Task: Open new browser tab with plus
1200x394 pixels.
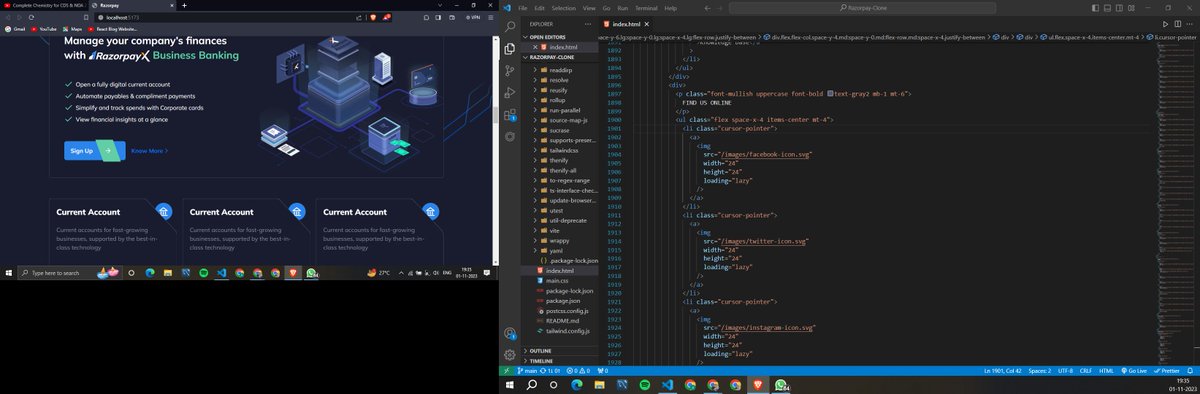Action: pos(184,6)
